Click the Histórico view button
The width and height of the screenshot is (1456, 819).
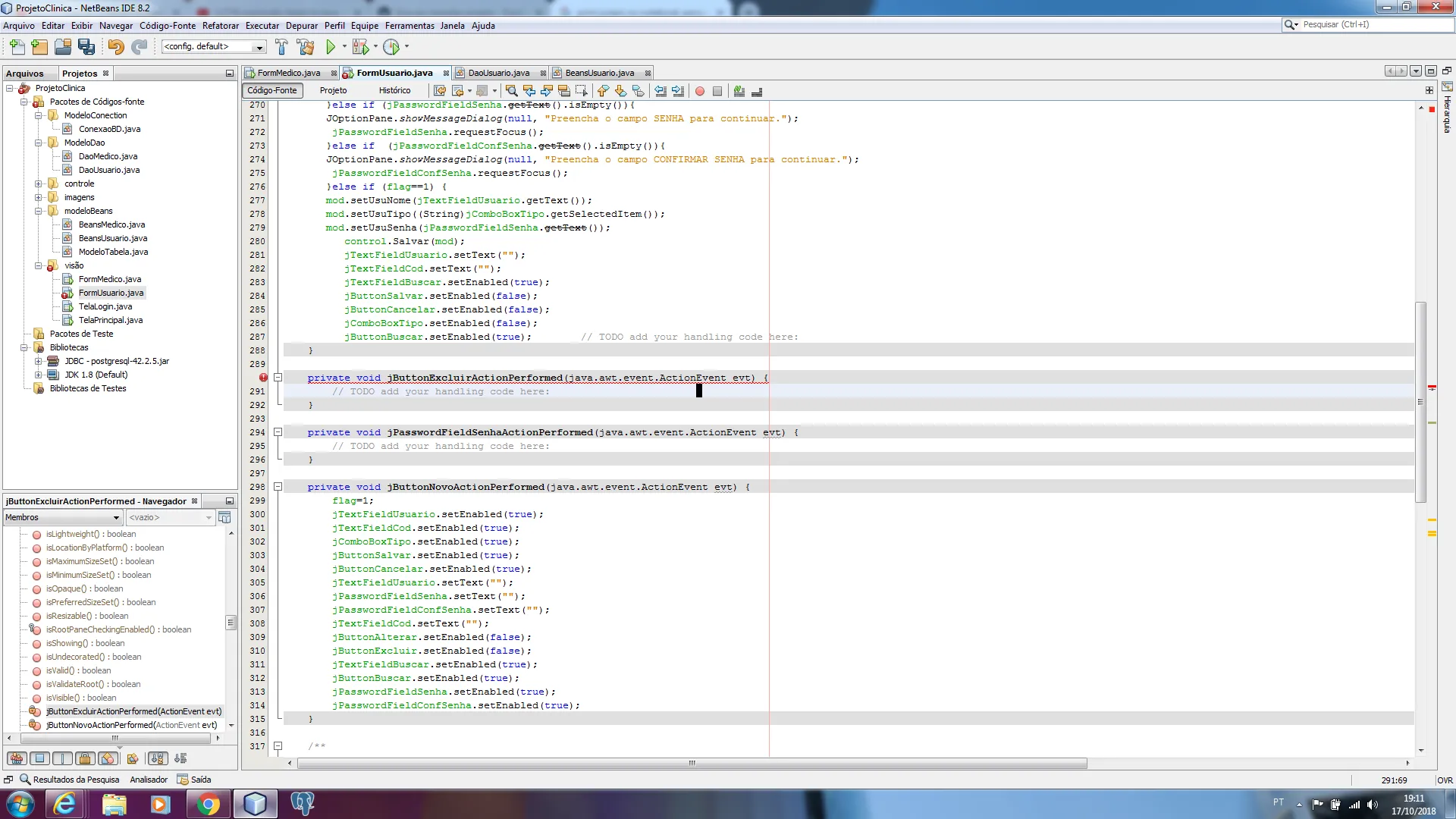(x=394, y=90)
